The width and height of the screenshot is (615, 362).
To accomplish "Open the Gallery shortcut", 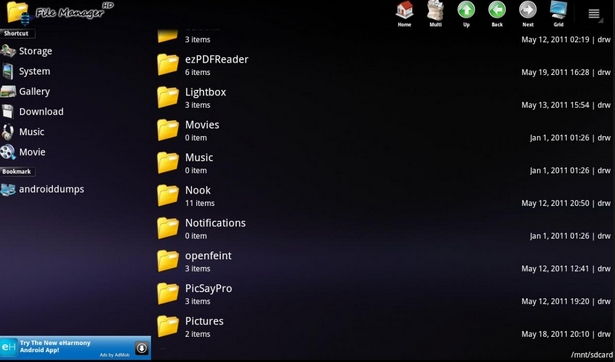I will point(26,91).
